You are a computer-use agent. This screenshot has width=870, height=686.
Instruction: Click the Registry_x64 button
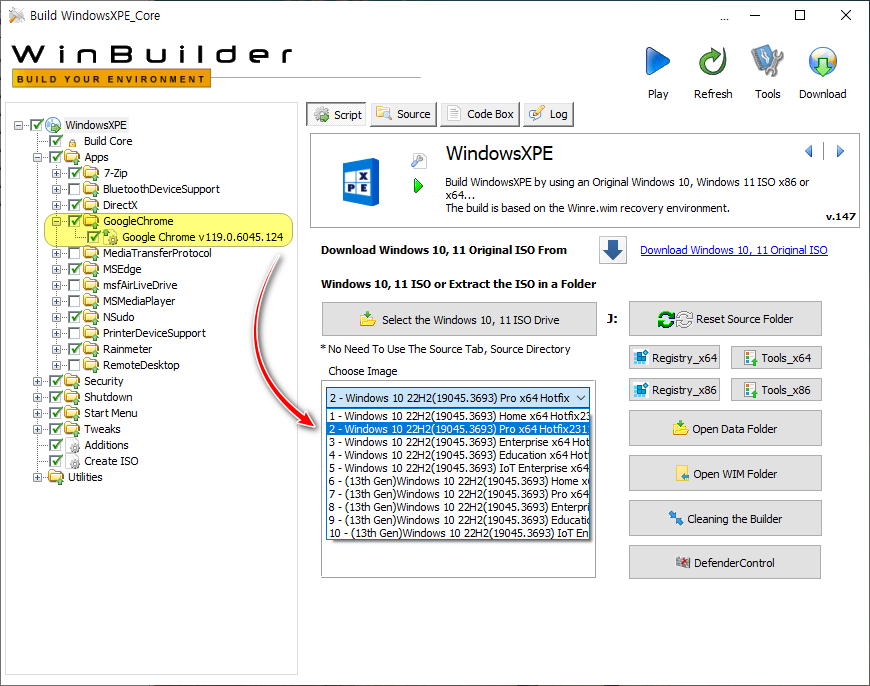(675, 358)
